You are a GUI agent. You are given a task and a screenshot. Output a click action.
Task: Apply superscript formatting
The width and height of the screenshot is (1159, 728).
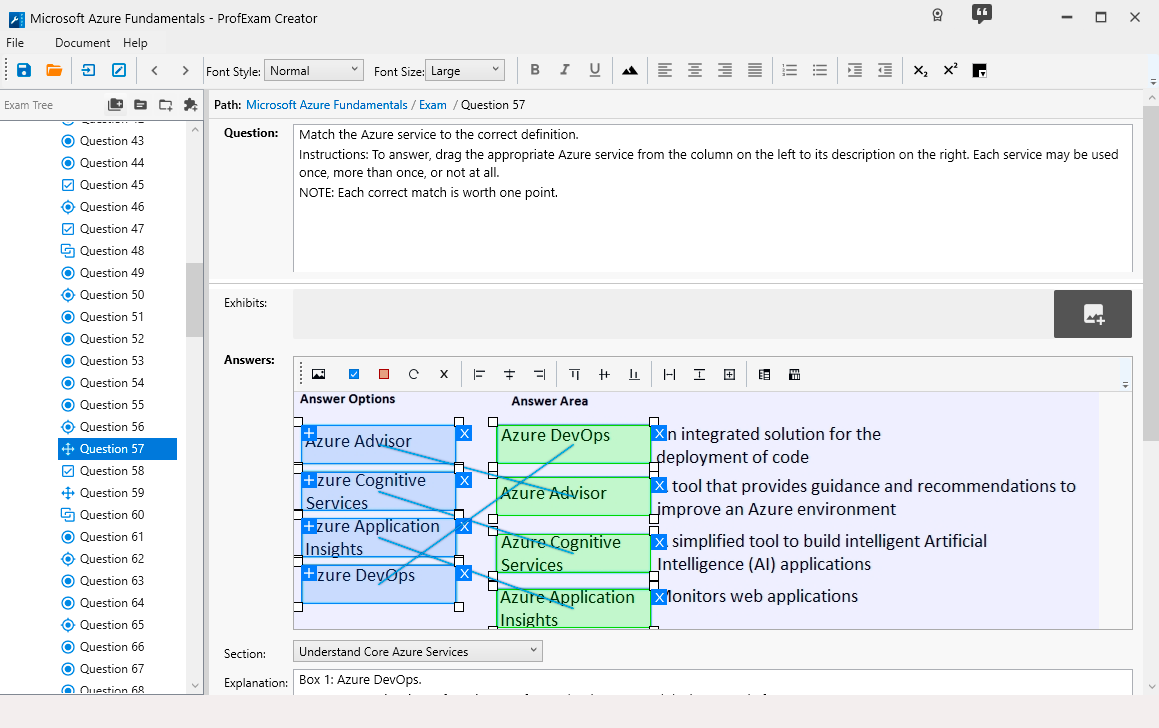coord(950,70)
